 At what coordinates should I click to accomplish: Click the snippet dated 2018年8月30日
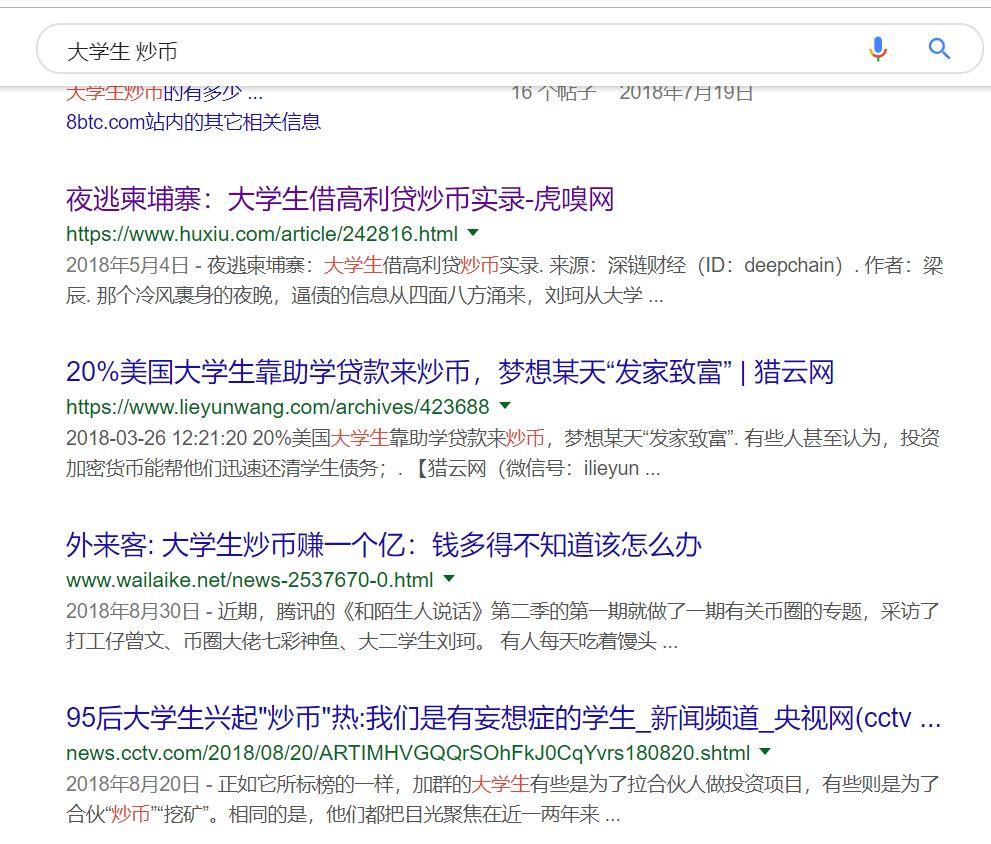point(503,626)
